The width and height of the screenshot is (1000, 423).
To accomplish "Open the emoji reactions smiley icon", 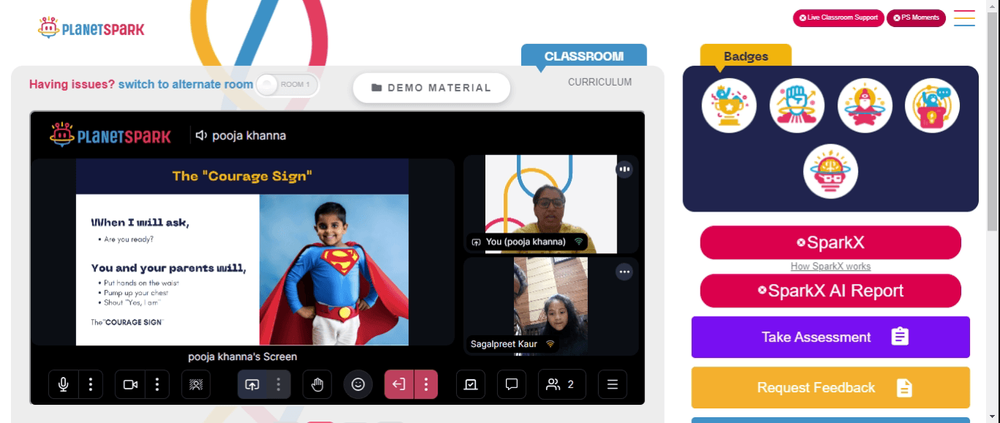I will click(x=358, y=384).
